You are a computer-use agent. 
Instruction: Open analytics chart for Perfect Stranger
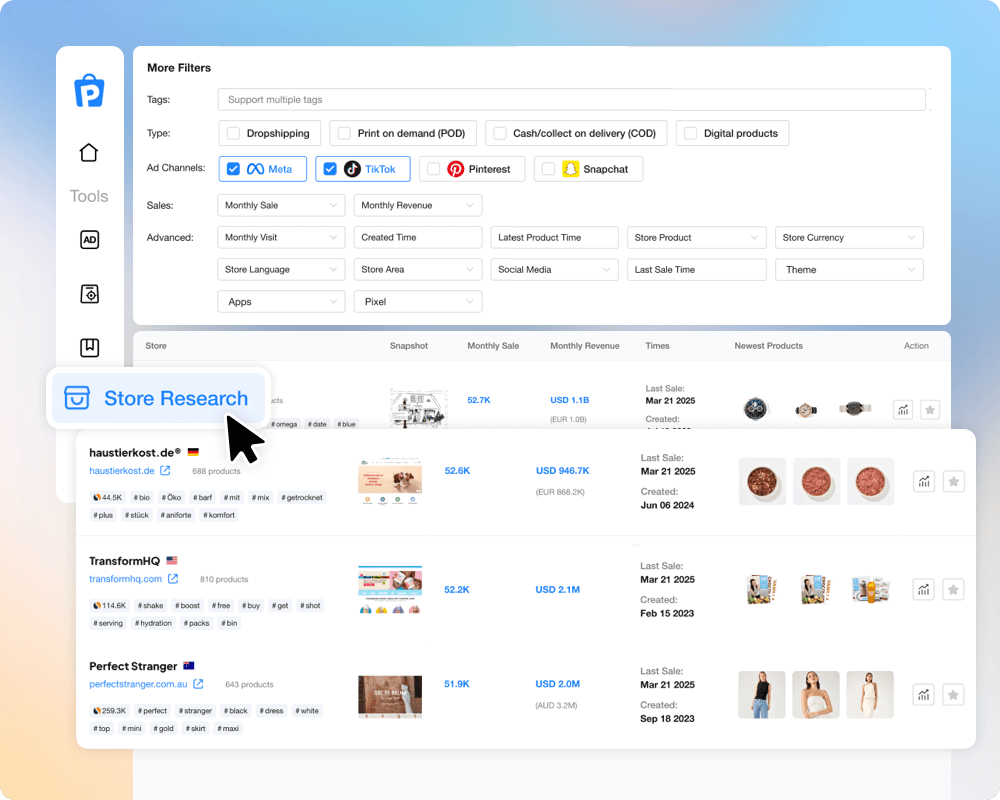(923, 695)
